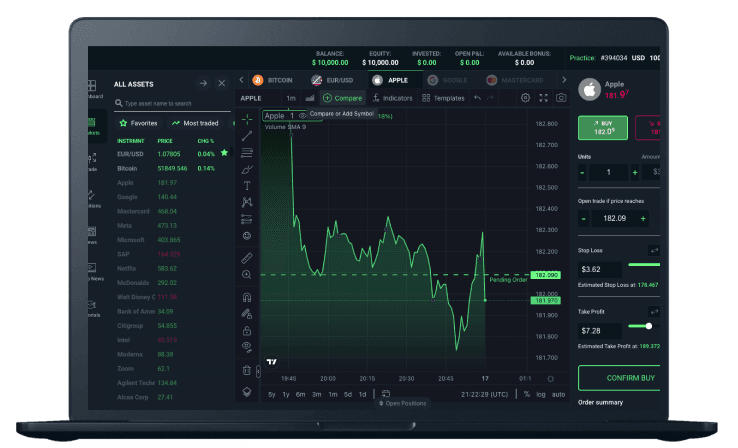This screenshot has height=448, width=738.
Task: Click the redo arrow in chart toolbar
Action: [x=490, y=98]
